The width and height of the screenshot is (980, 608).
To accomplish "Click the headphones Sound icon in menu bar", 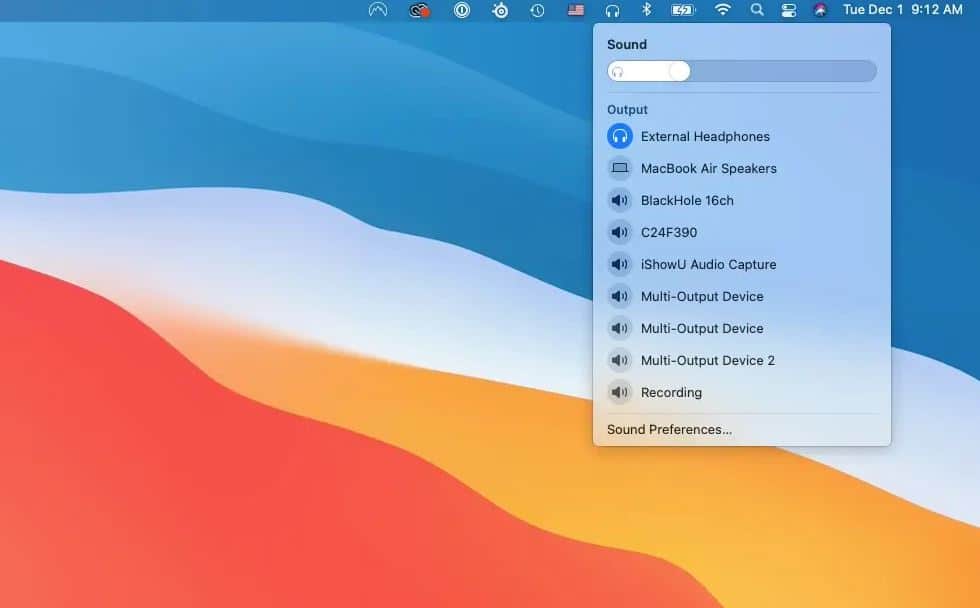I will (612, 10).
